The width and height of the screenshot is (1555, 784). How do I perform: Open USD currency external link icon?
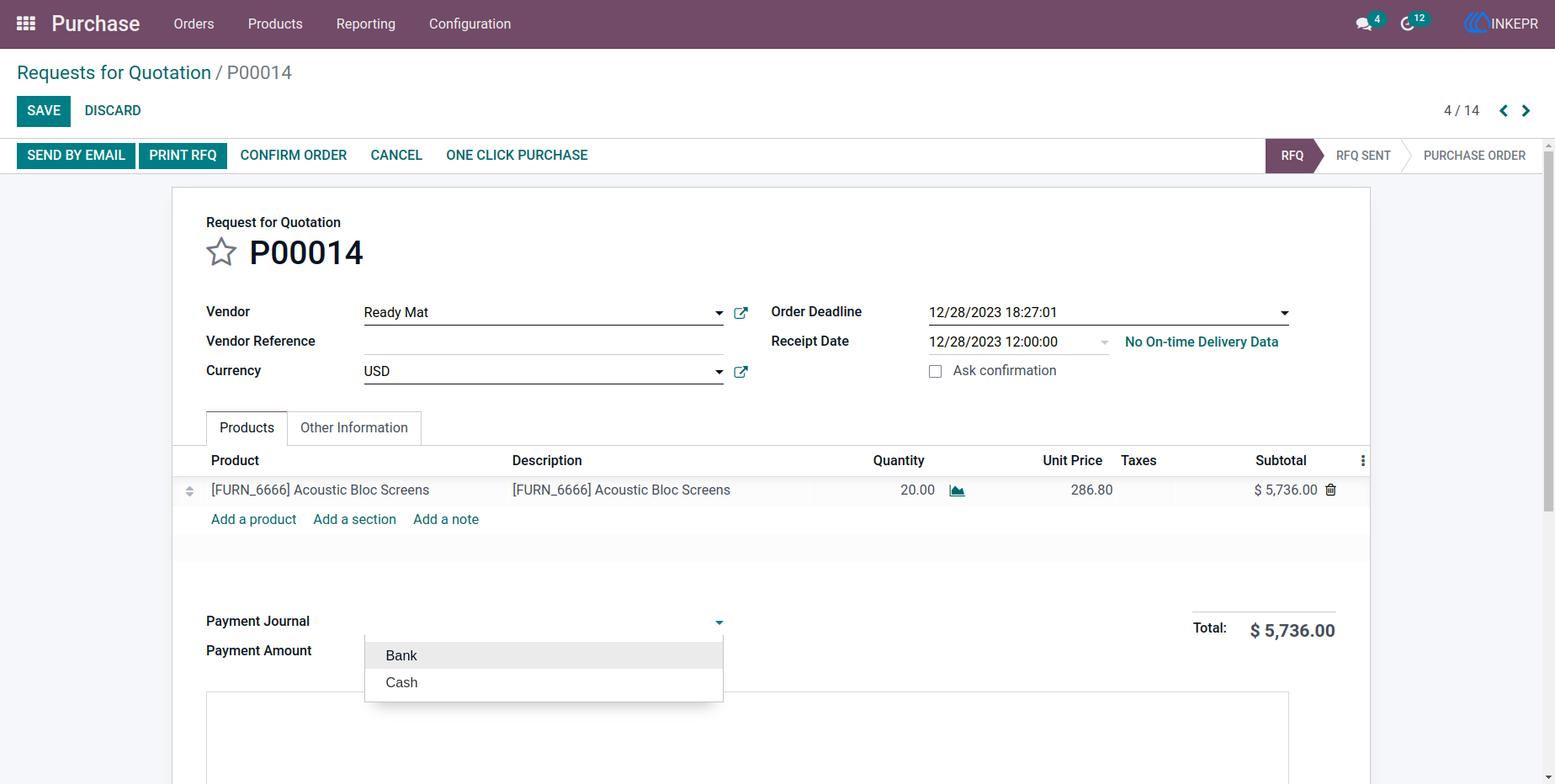pyautogui.click(x=740, y=372)
